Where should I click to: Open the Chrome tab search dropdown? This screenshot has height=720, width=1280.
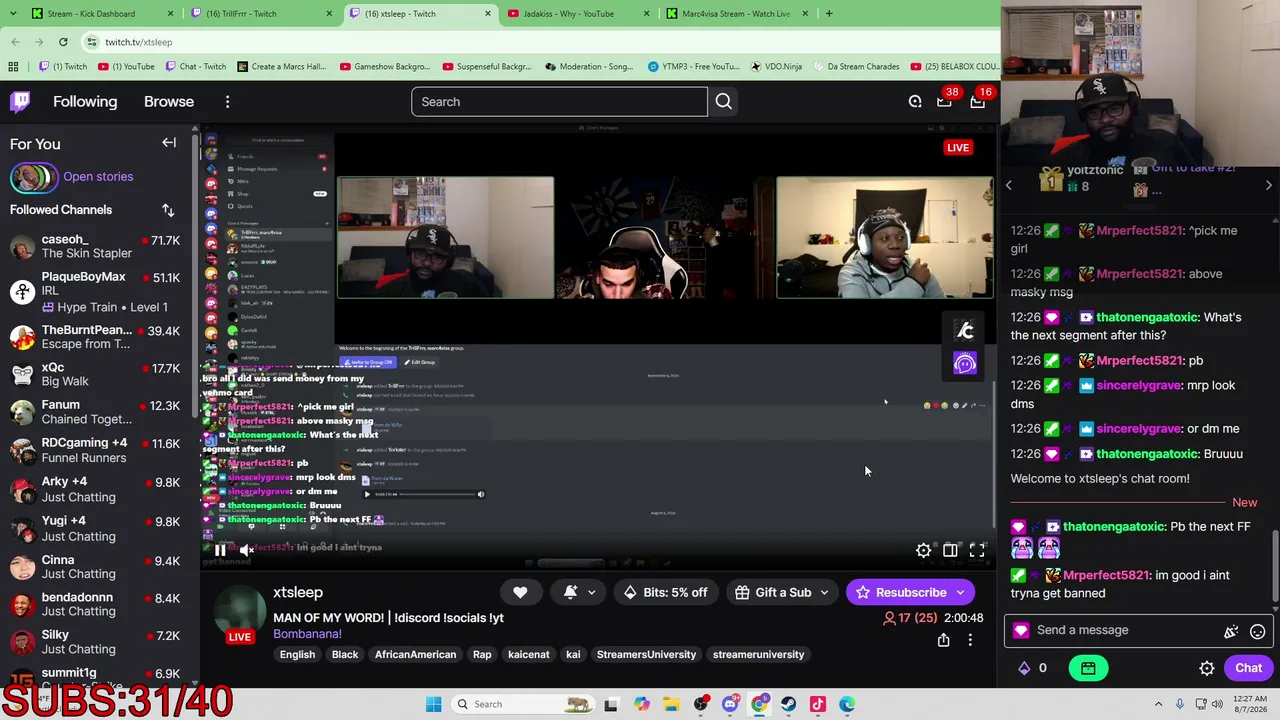pos(13,14)
